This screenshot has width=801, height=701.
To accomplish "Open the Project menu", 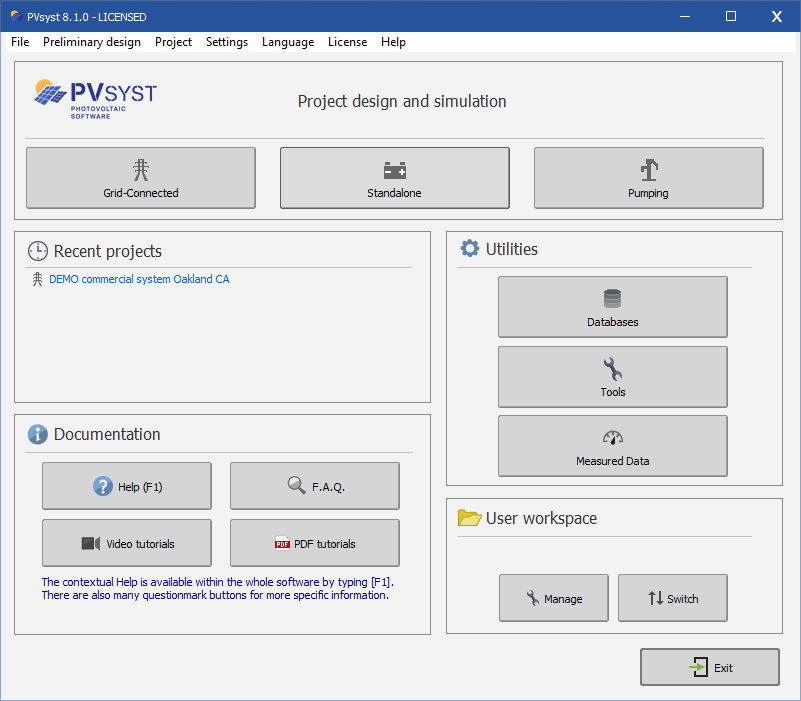I will click(173, 42).
